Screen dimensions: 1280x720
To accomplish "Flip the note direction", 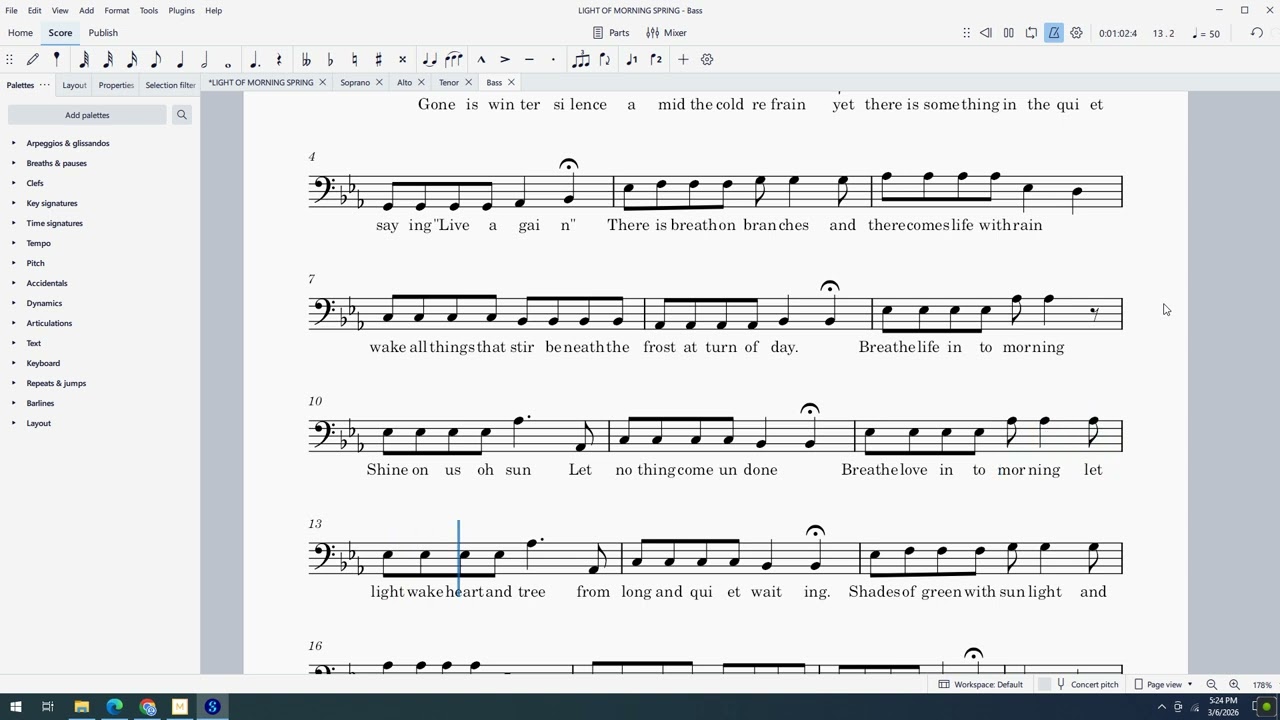I will tap(605, 60).
